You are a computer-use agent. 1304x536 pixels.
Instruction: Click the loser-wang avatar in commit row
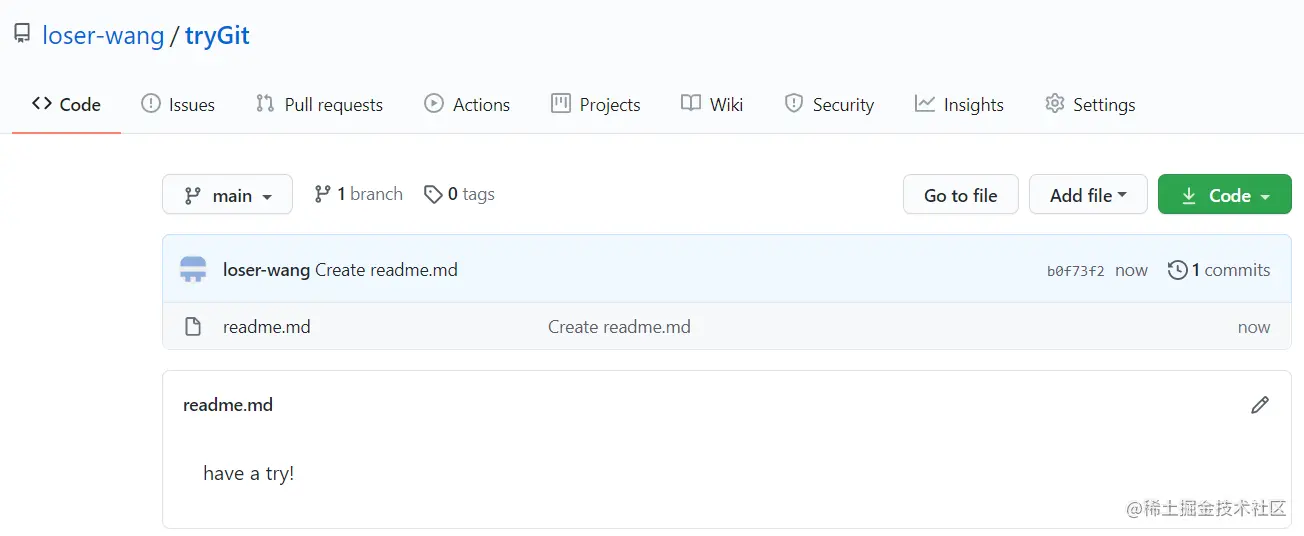(193, 270)
